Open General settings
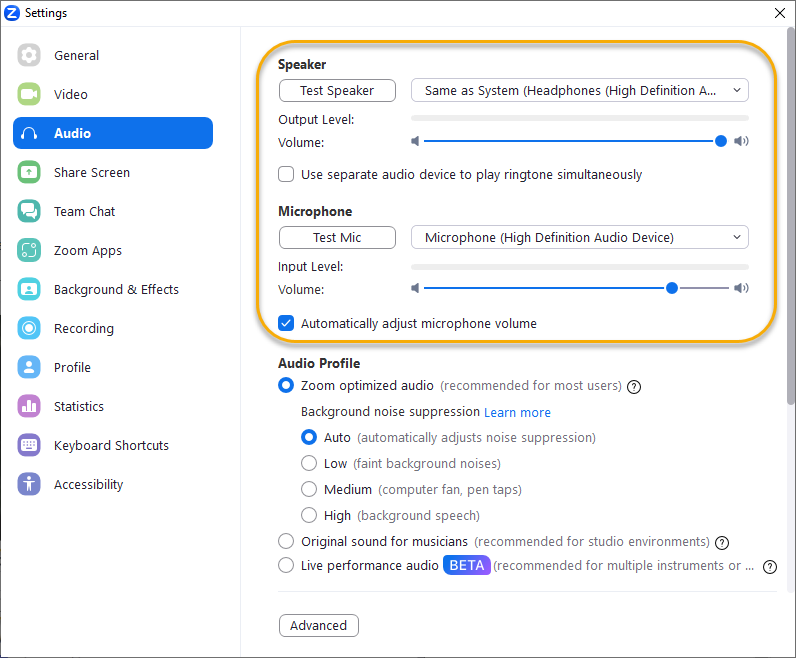 (x=113, y=55)
